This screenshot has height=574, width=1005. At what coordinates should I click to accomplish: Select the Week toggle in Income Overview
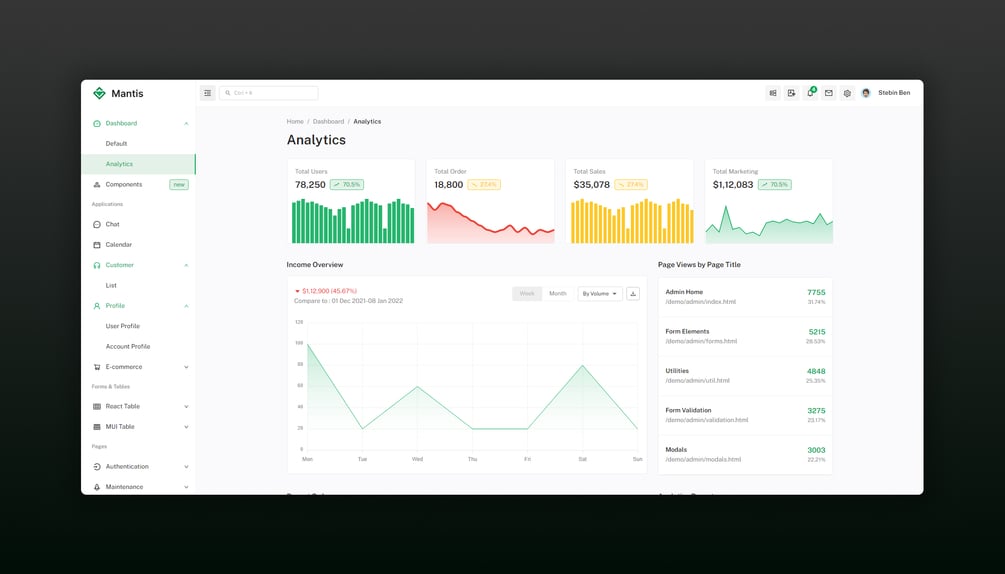click(x=527, y=293)
